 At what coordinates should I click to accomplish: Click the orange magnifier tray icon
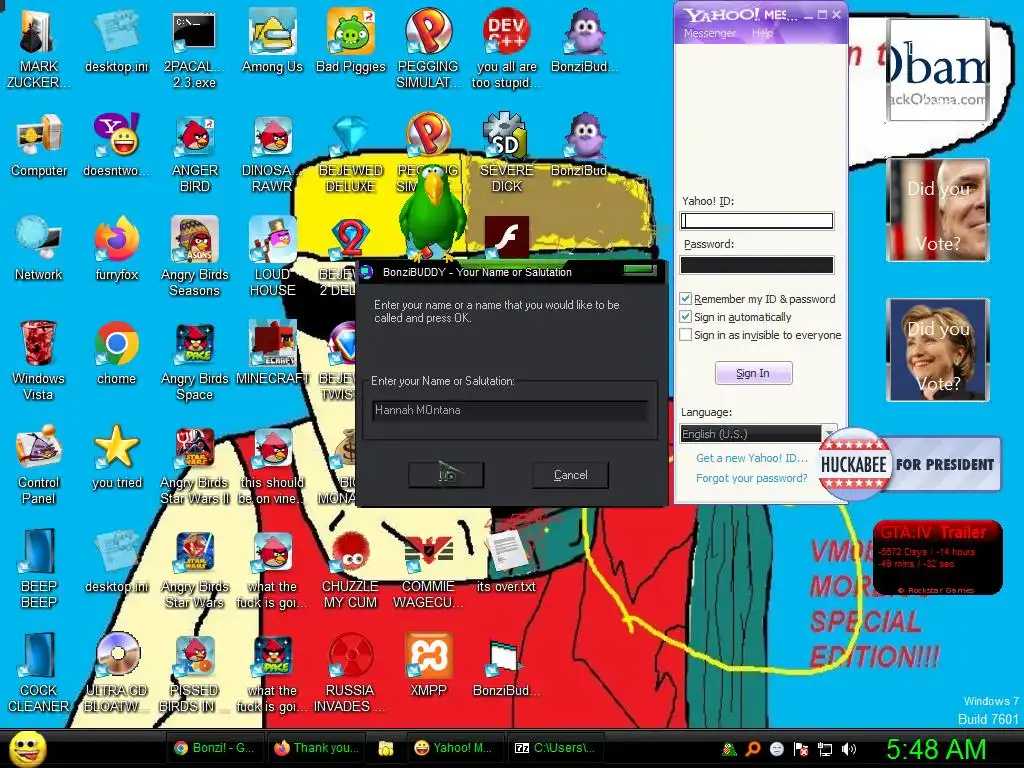click(753, 749)
